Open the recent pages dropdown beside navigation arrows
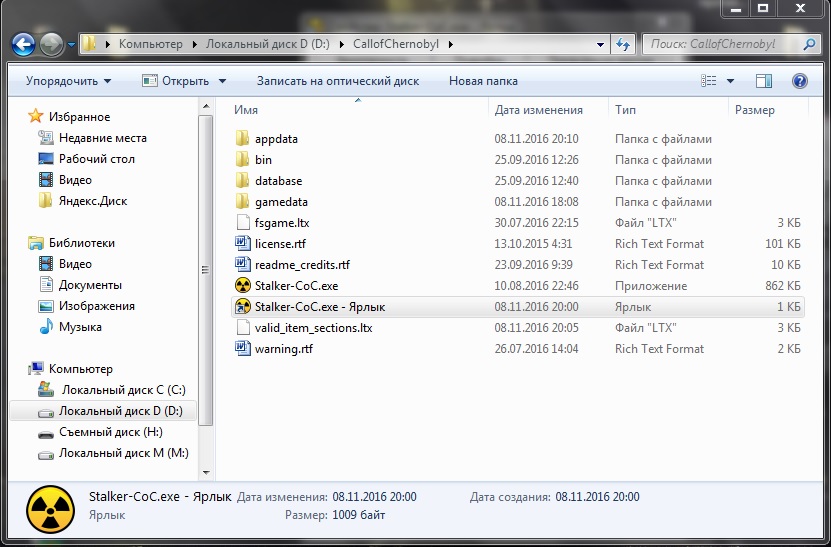The width and height of the screenshot is (831, 547). point(72,45)
